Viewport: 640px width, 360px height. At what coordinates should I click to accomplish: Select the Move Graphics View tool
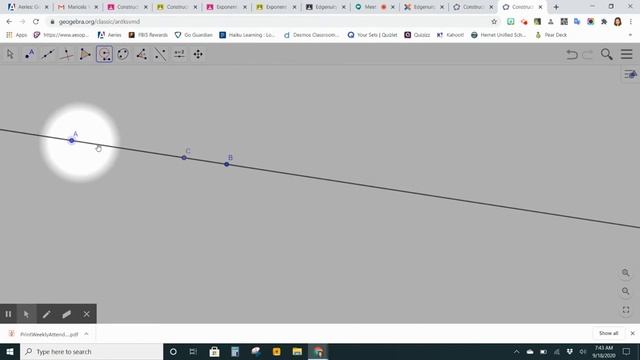coord(198,54)
